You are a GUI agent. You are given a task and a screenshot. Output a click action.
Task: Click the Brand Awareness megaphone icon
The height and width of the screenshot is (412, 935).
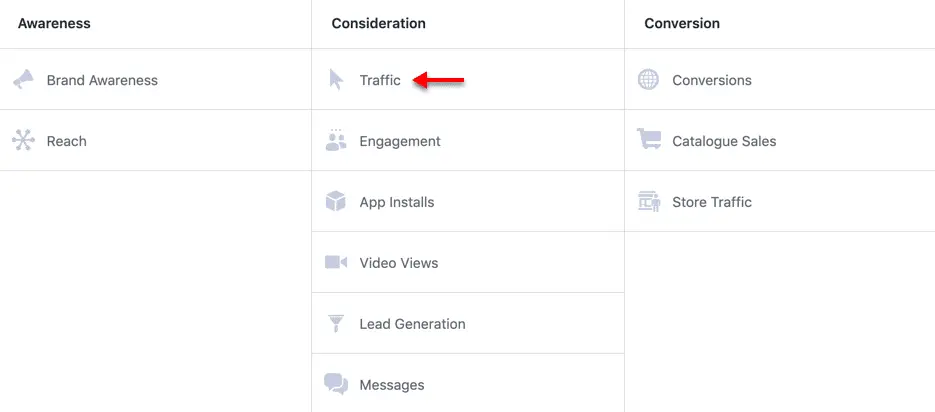[23, 80]
